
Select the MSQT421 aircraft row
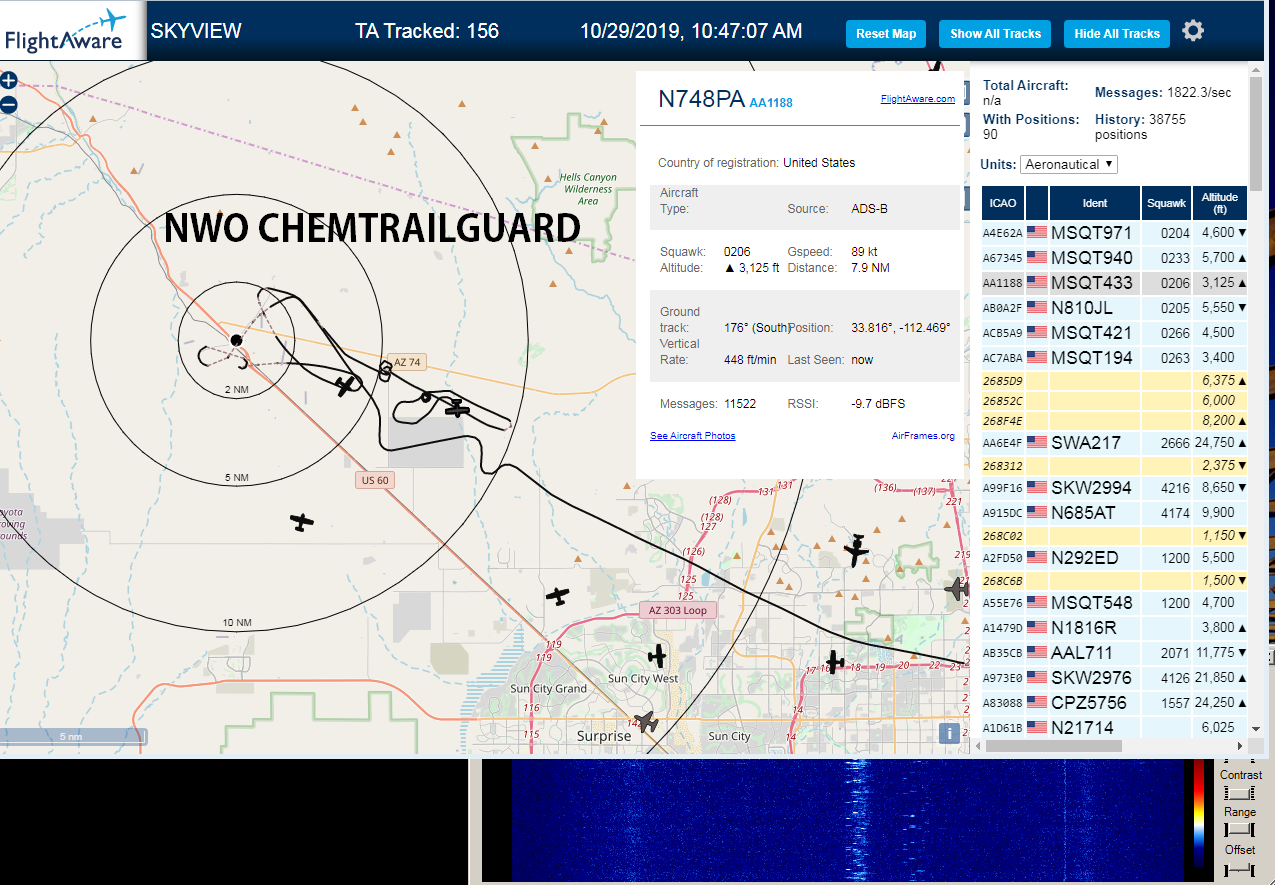tap(1115, 332)
